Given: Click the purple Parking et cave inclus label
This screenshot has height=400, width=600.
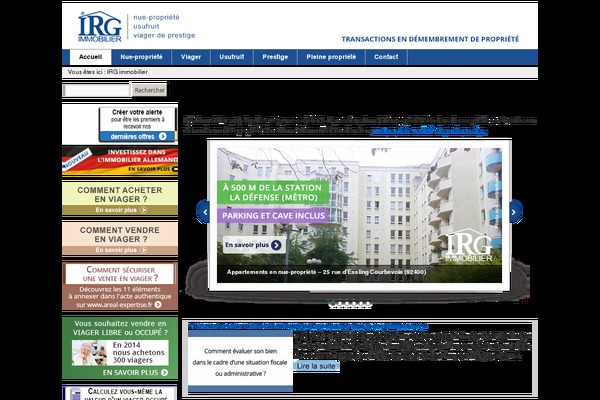Looking at the screenshot, I should (x=273, y=216).
